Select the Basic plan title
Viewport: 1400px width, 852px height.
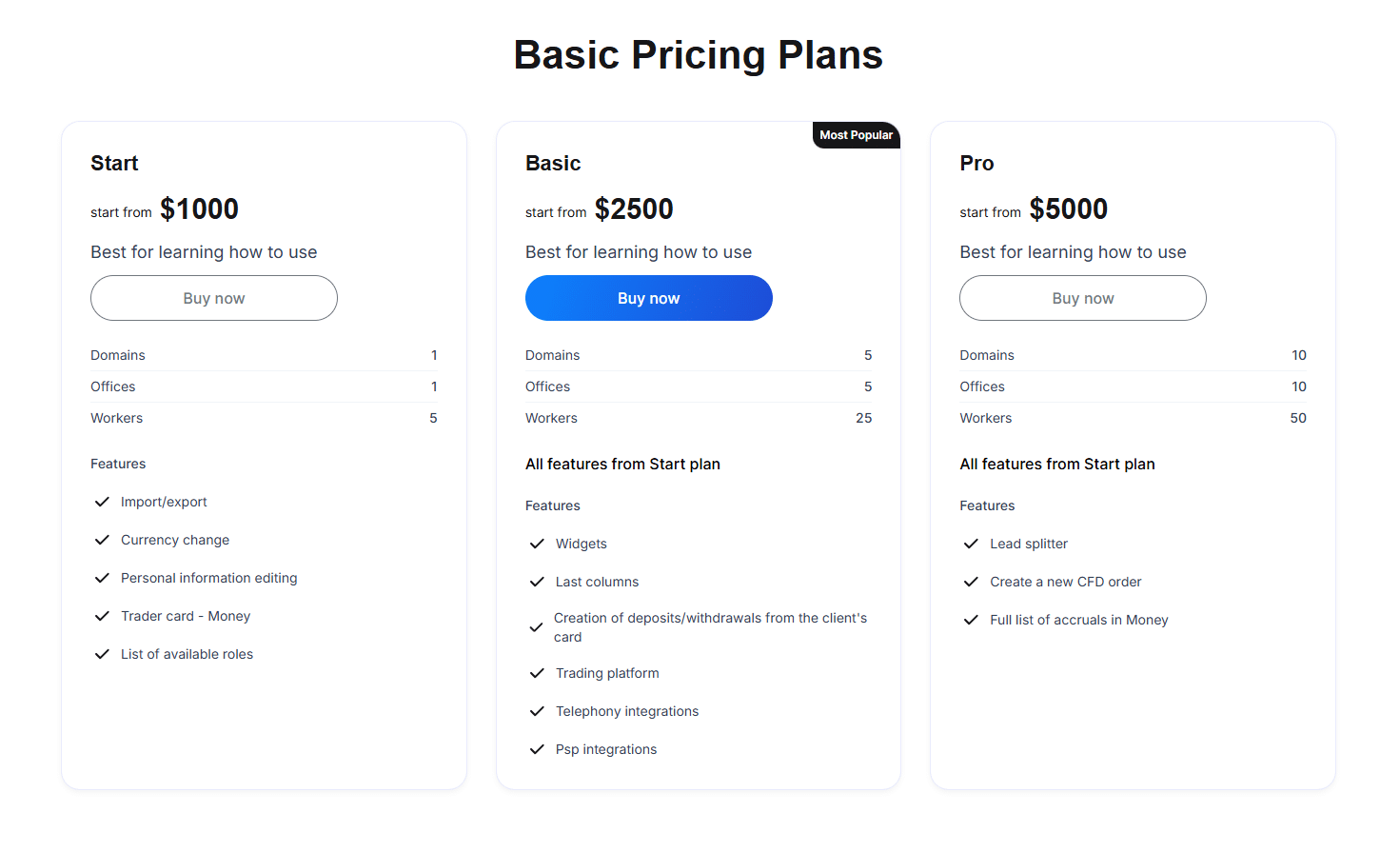coord(553,163)
